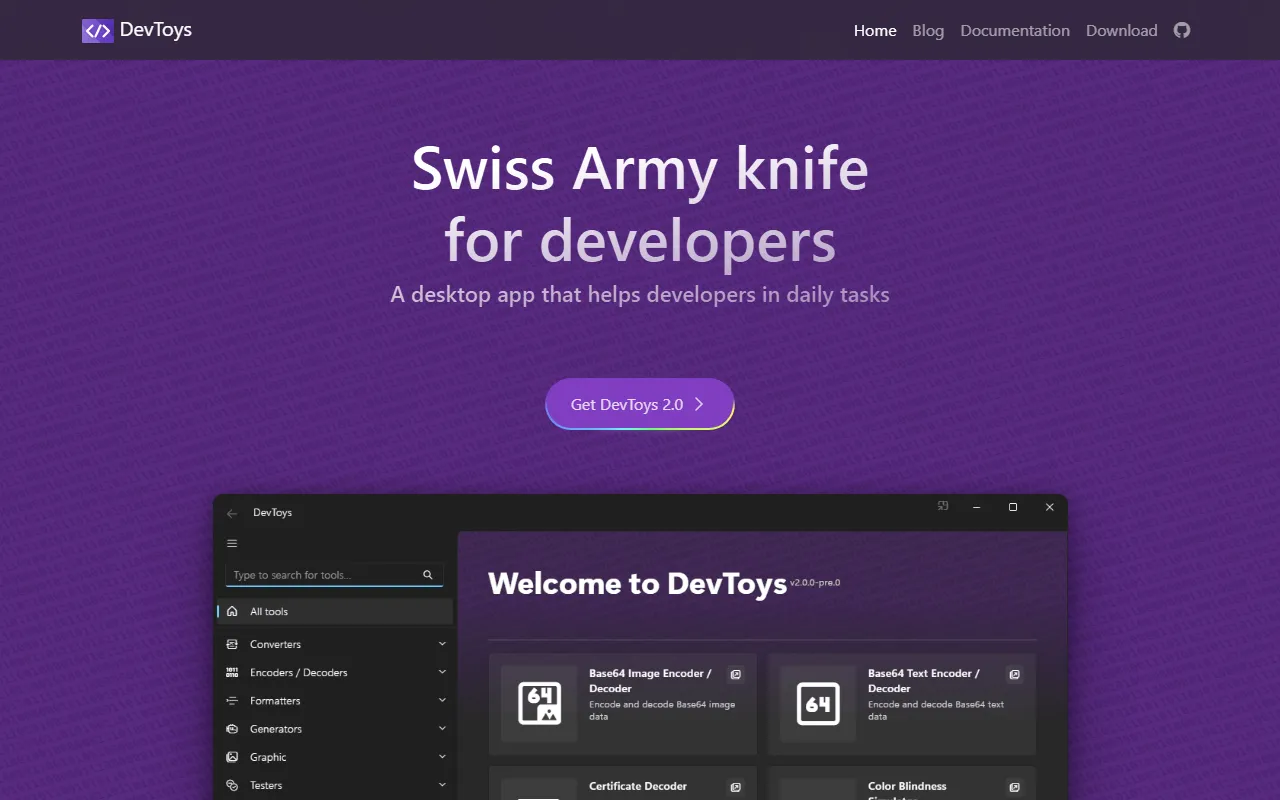The width and height of the screenshot is (1280, 800).
Task: Click the Base64 Text Encoder tool icon
Action: [x=817, y=703]
